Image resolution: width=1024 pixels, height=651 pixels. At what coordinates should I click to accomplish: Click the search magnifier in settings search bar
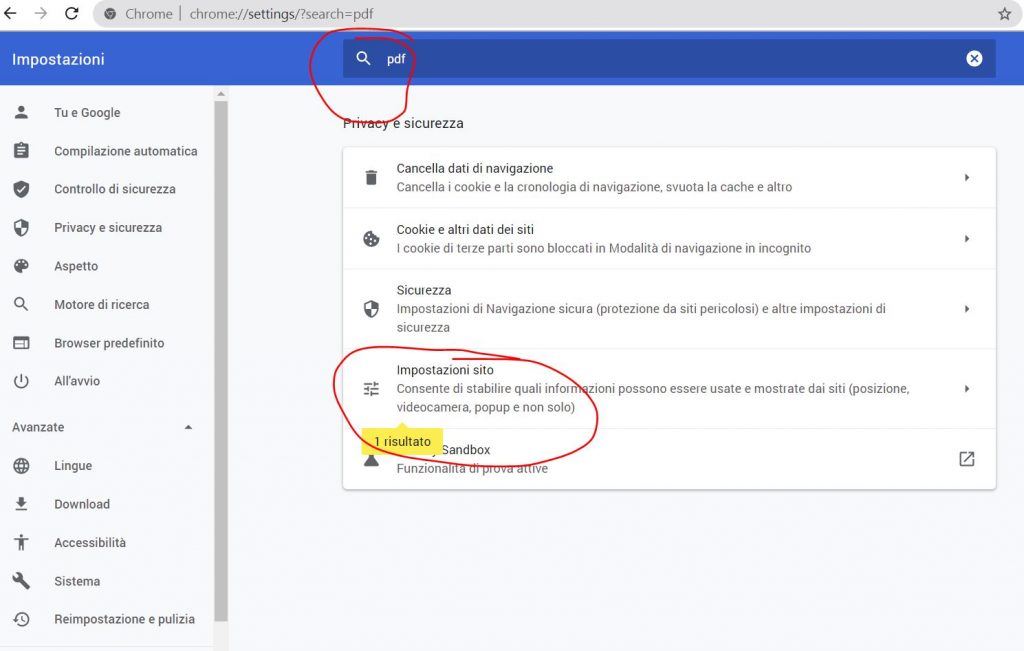364,58
